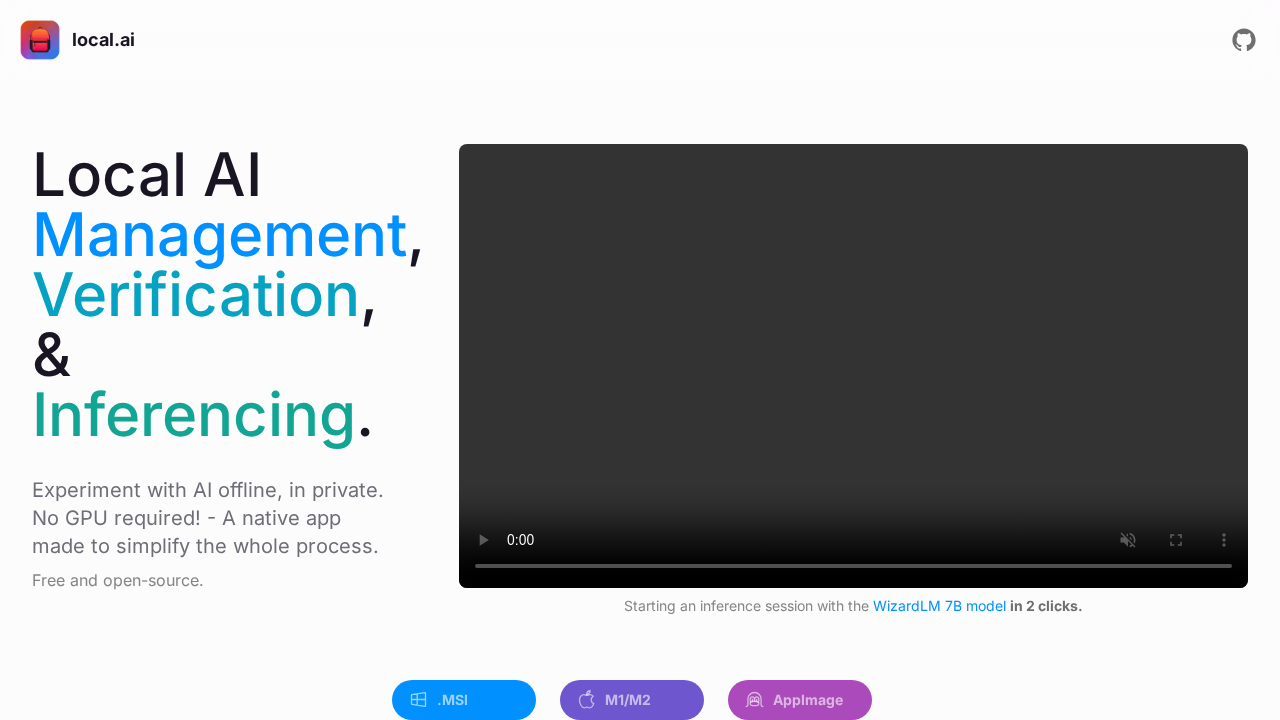Open the video's more options menu
Screen dimensions: 1280x720
coord(1223,540)
